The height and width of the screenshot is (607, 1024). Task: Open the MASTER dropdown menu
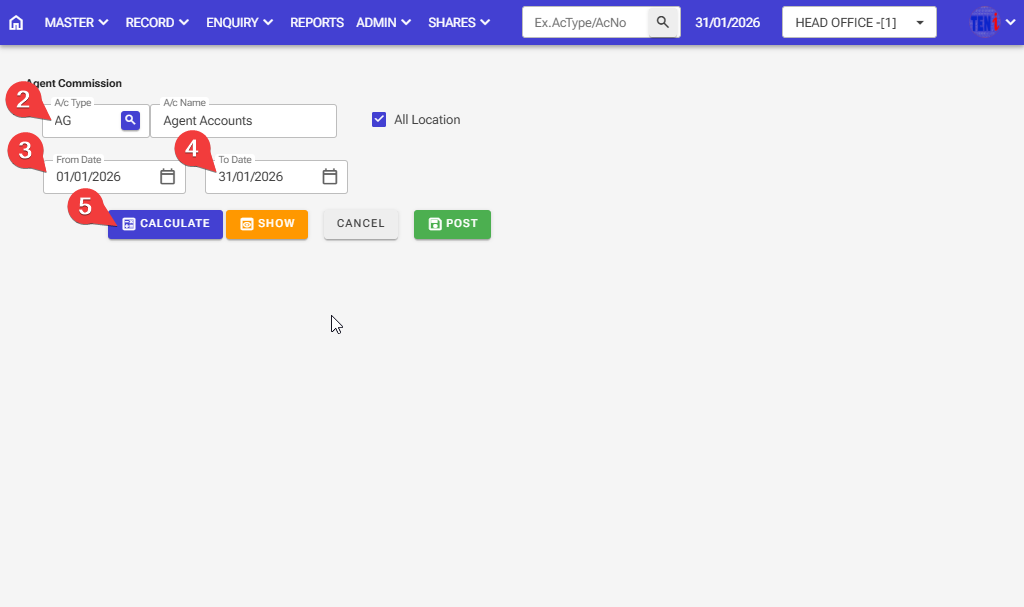pyautogui.click(x=77, y=22)
